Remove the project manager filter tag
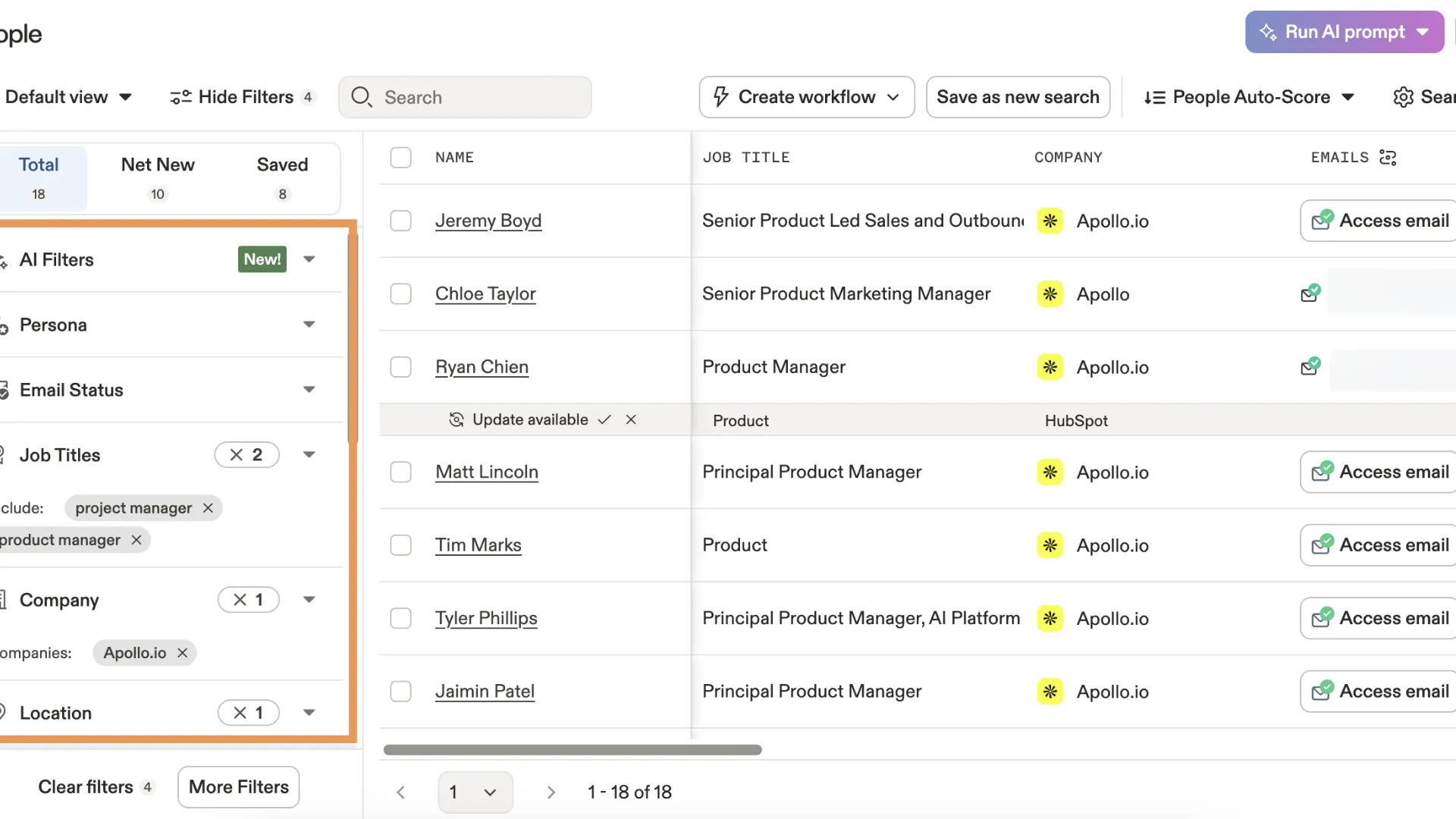The height and width of the screenshot is (819, 1456). click(208, 508)
